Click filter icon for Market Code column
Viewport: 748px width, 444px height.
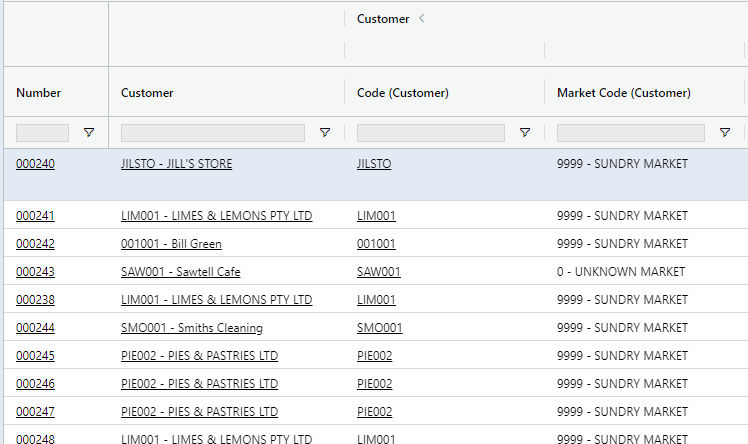(x=724, y=133)
